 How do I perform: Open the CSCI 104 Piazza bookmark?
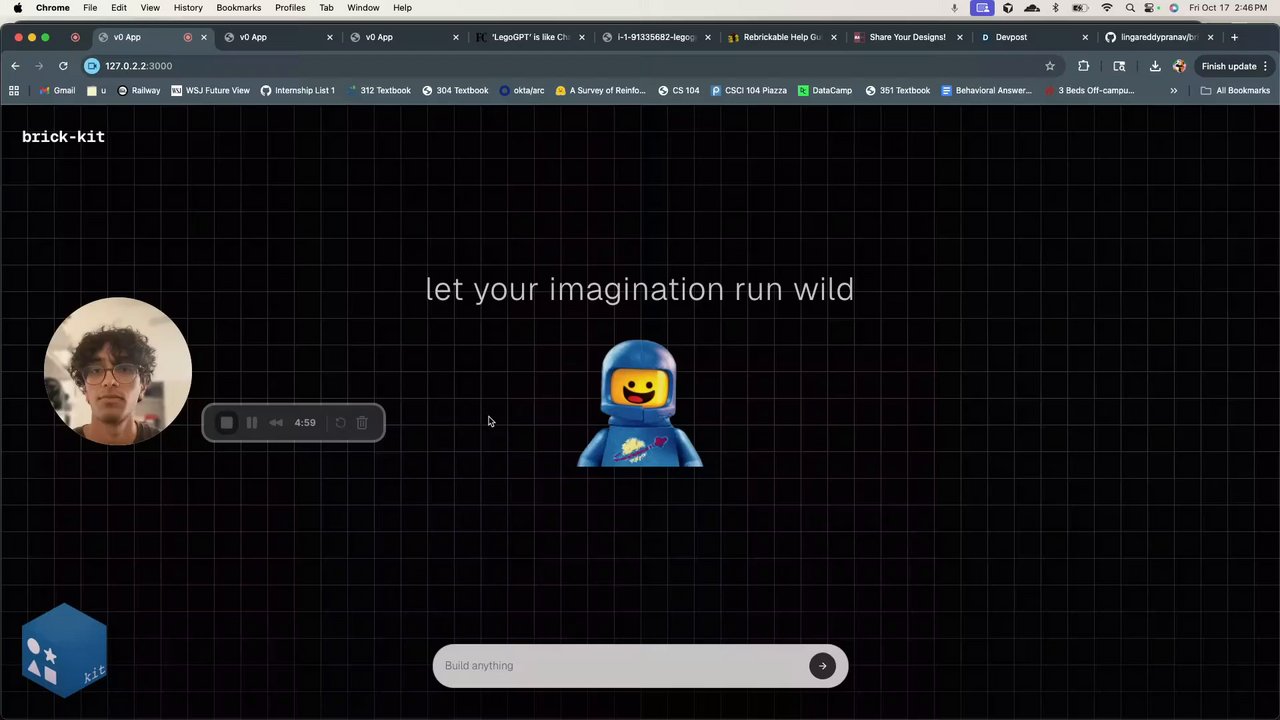click(x=748, y=90)
